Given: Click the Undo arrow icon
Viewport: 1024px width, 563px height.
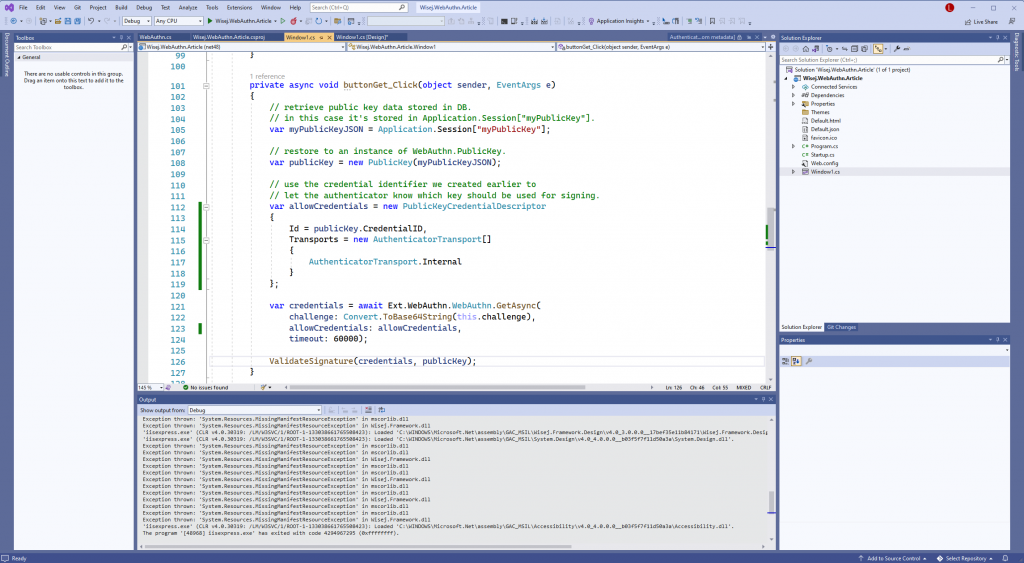Looking at the screenshot, I should [91, 21].
